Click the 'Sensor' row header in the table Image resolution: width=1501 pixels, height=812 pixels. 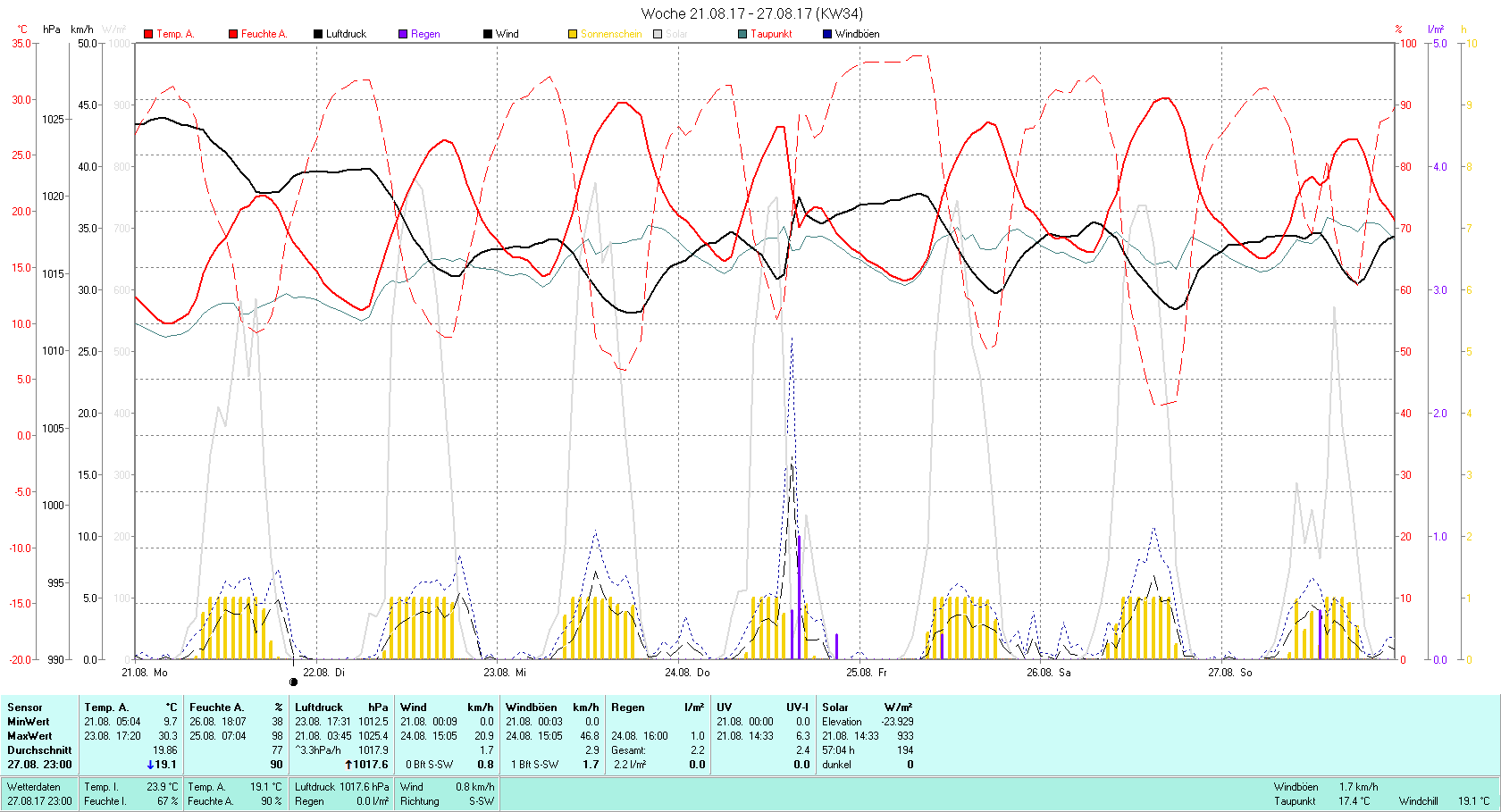(x=25, y=707)
